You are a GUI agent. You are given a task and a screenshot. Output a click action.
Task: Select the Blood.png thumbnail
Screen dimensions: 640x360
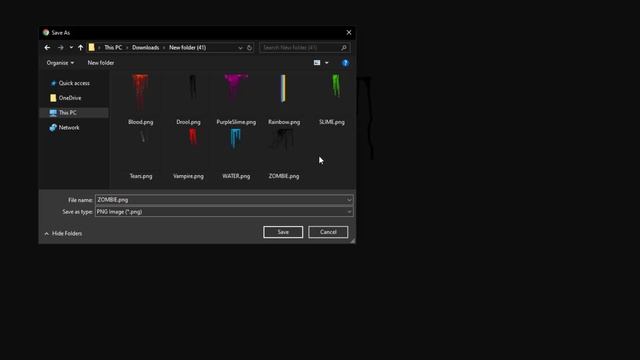(140, 92)
